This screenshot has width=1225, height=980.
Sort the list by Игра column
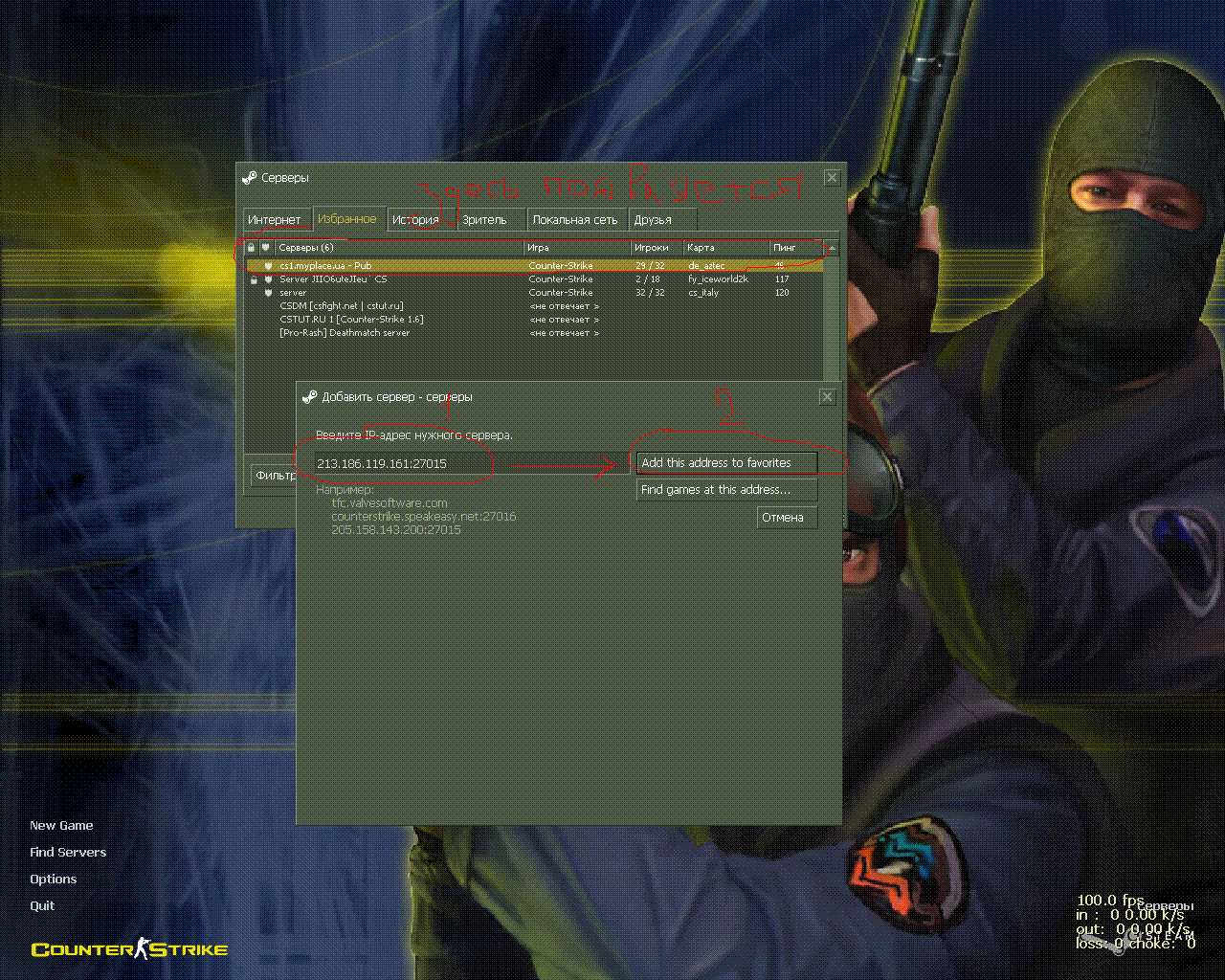click(x=577, y=248)
